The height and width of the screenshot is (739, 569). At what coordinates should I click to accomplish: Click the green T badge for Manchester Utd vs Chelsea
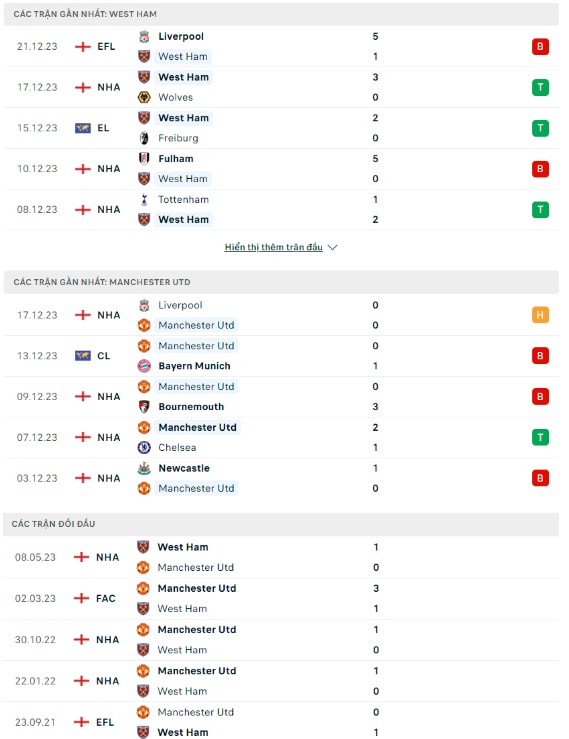click(540, 437)
